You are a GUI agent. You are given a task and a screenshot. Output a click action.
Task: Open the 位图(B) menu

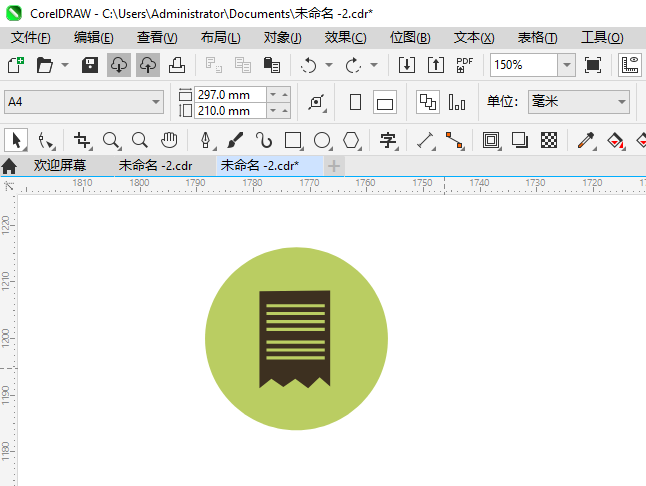tap(410, 37)
